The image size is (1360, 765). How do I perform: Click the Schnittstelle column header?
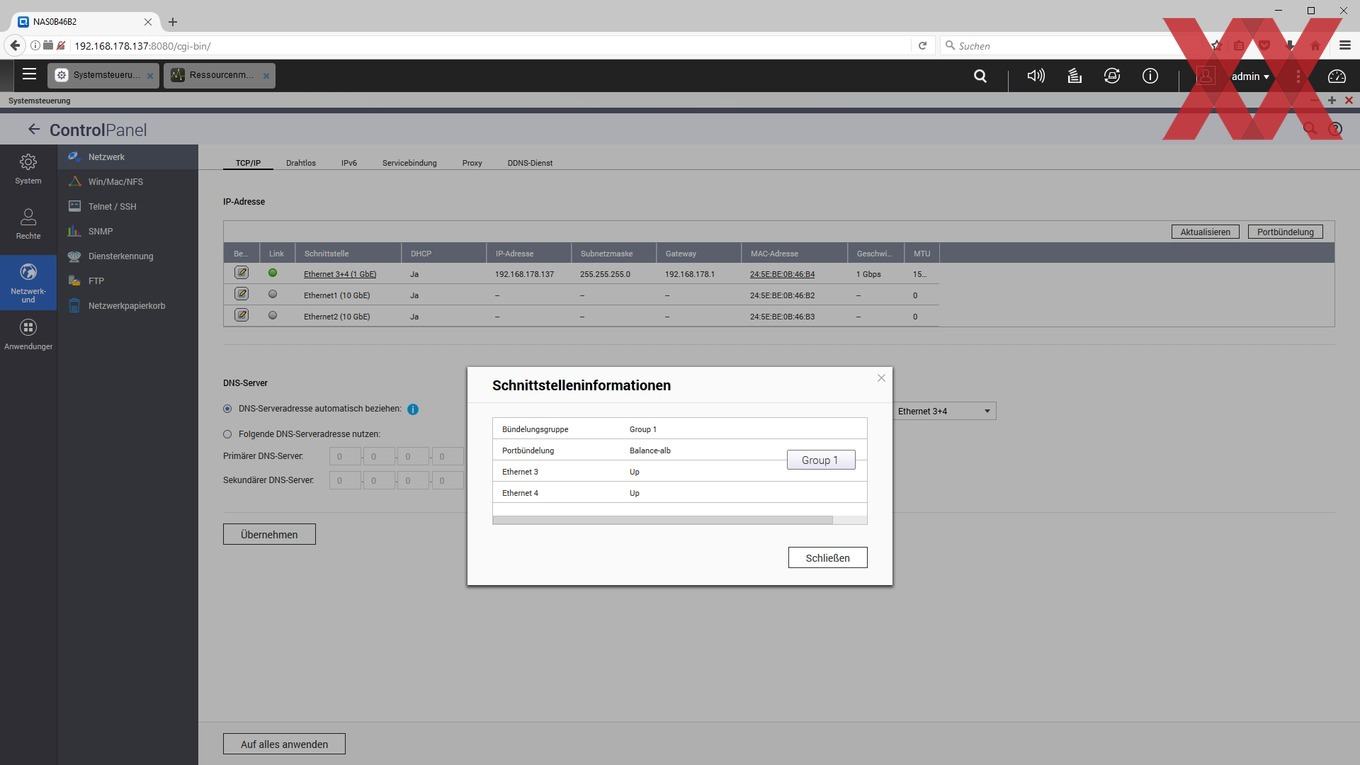(x=348, y=253)
